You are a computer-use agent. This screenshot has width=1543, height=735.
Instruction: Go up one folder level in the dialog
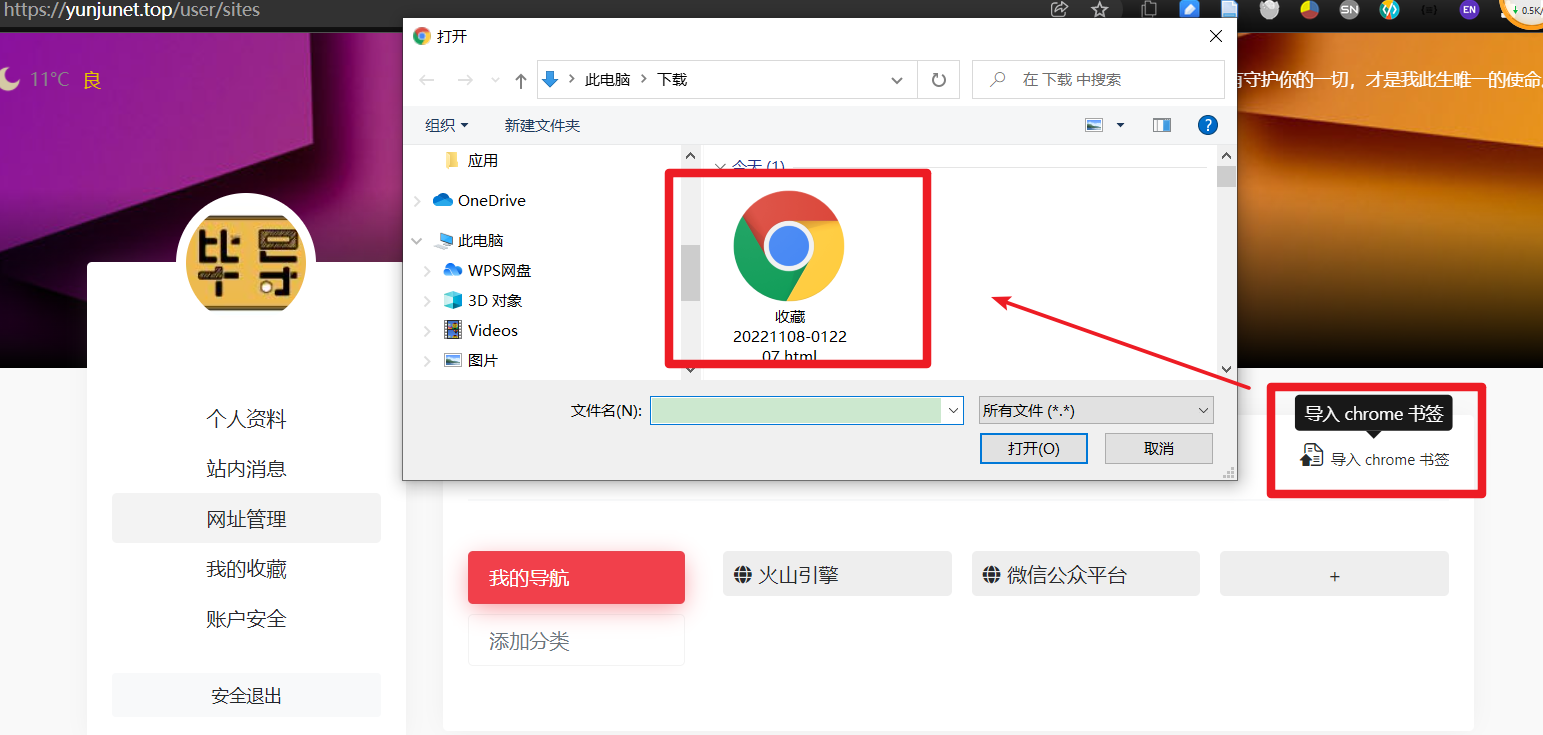[x=521, y=80]
